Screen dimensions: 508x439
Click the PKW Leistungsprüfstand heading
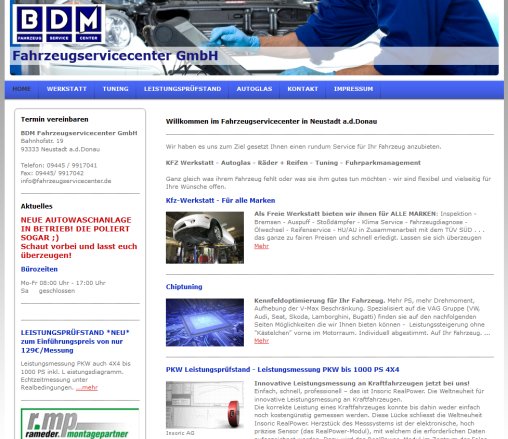[282, 369]
